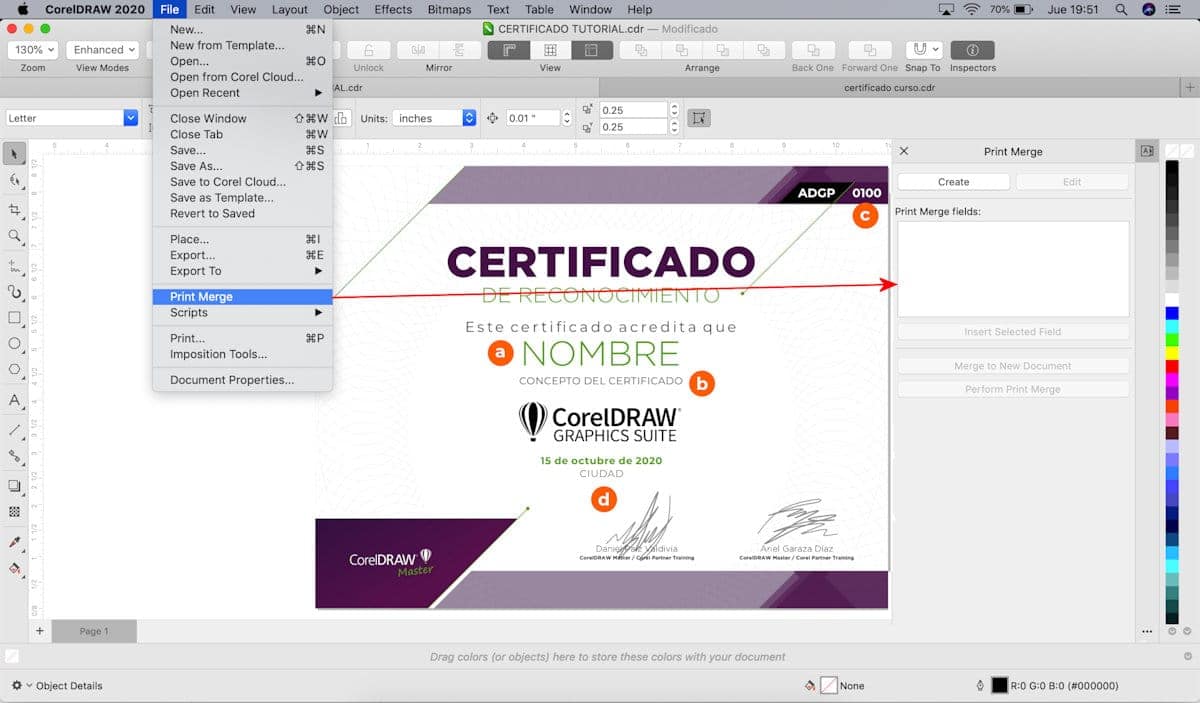Image resolution: width=1200 pixels, height=703 pixels.
Task: Select the Color Eyedropper tool
Action: point(14,541)
